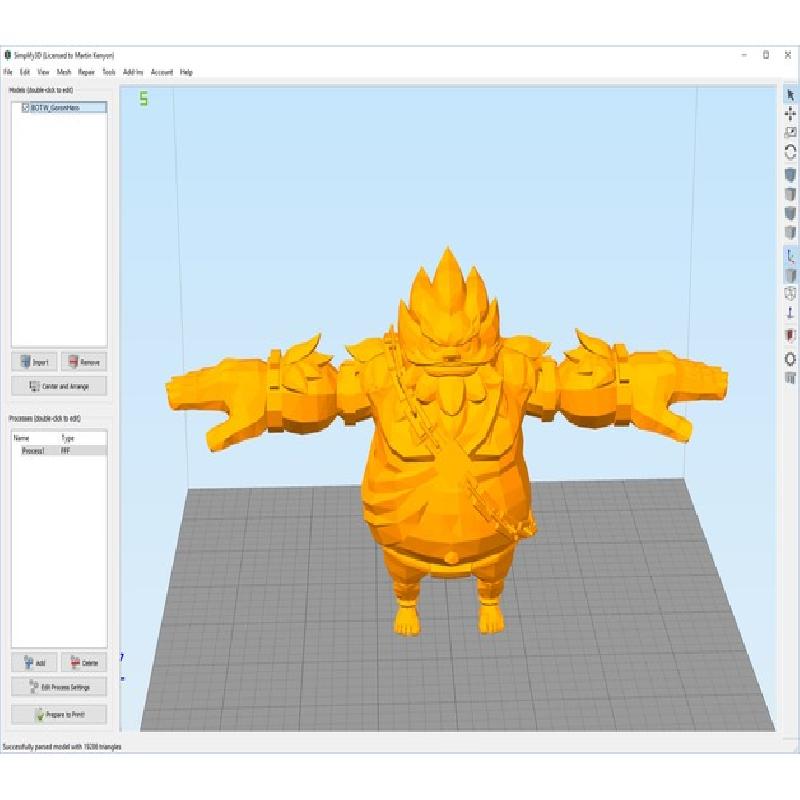Open the View menu
This screenshot has width=800, height=800.
[43, 72]
